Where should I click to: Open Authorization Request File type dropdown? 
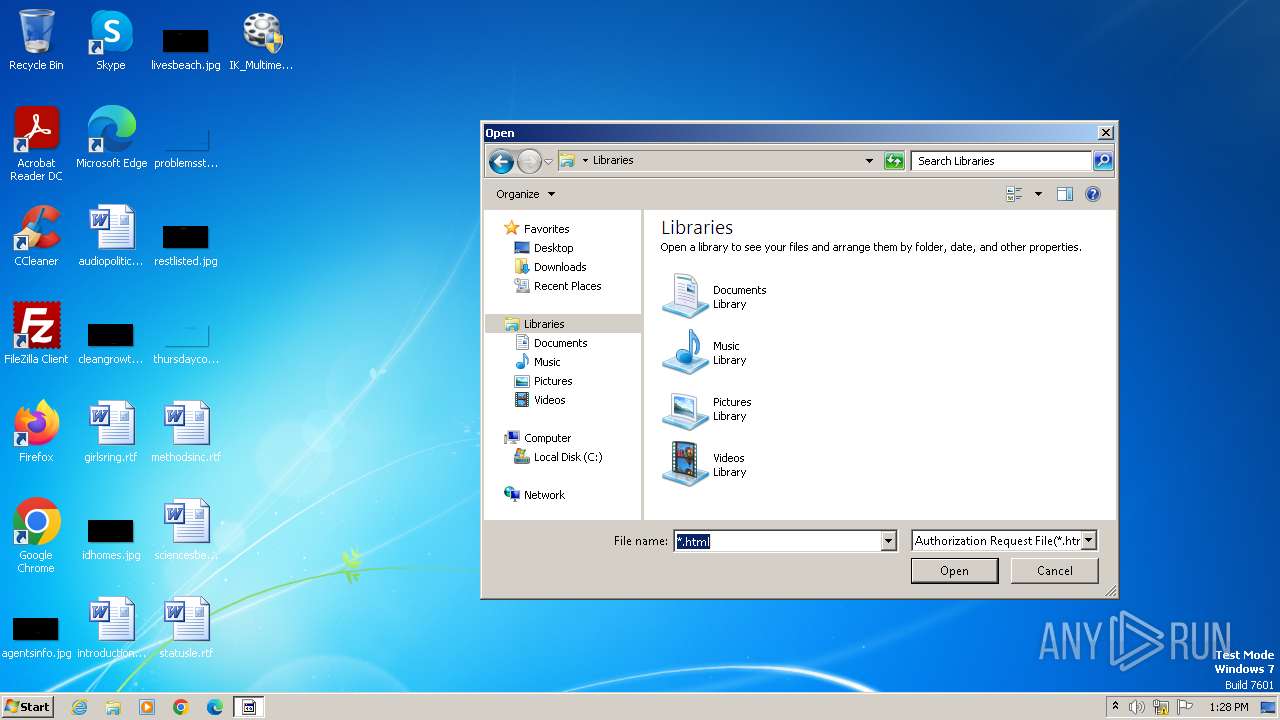1004,541
